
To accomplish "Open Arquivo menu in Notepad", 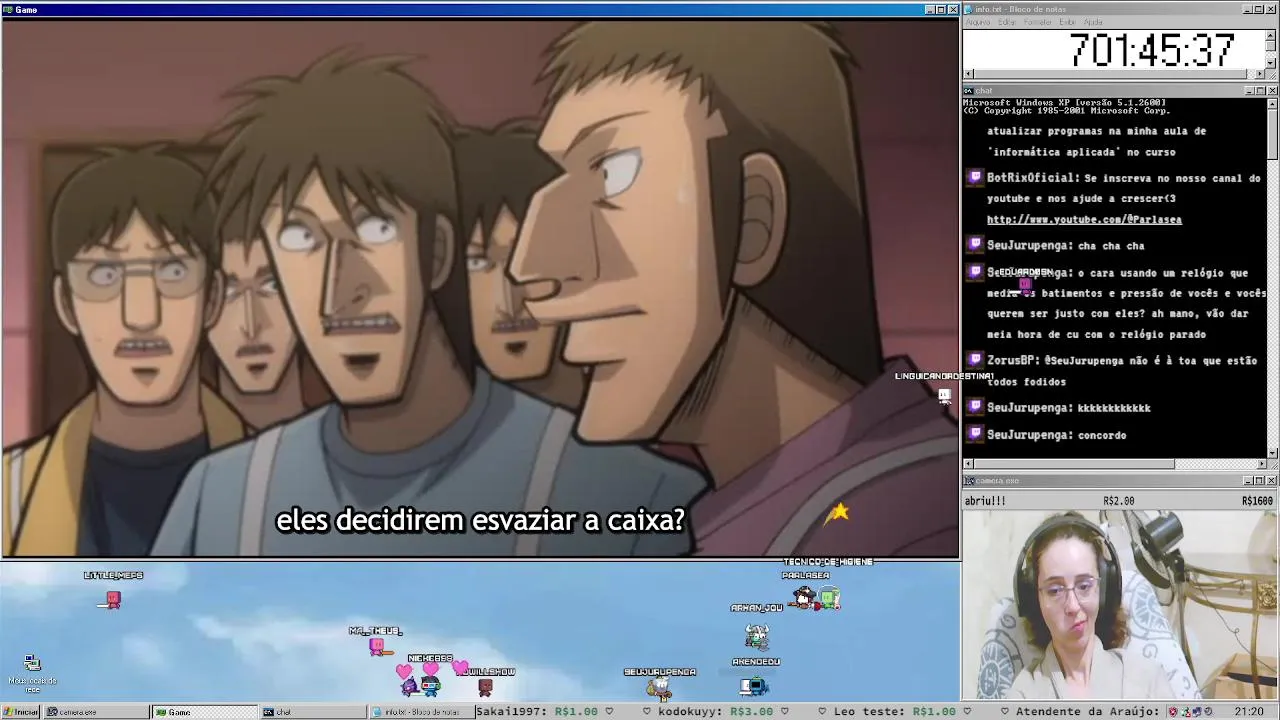I will pyautogui.click(x=977, y=22).
